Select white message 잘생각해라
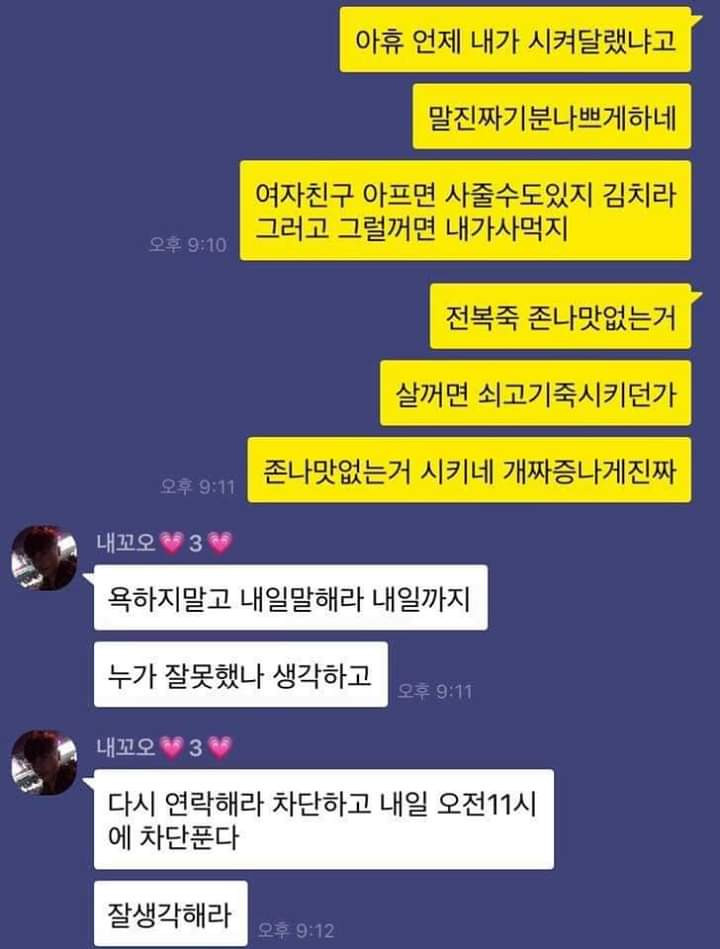 click(171, 914)
